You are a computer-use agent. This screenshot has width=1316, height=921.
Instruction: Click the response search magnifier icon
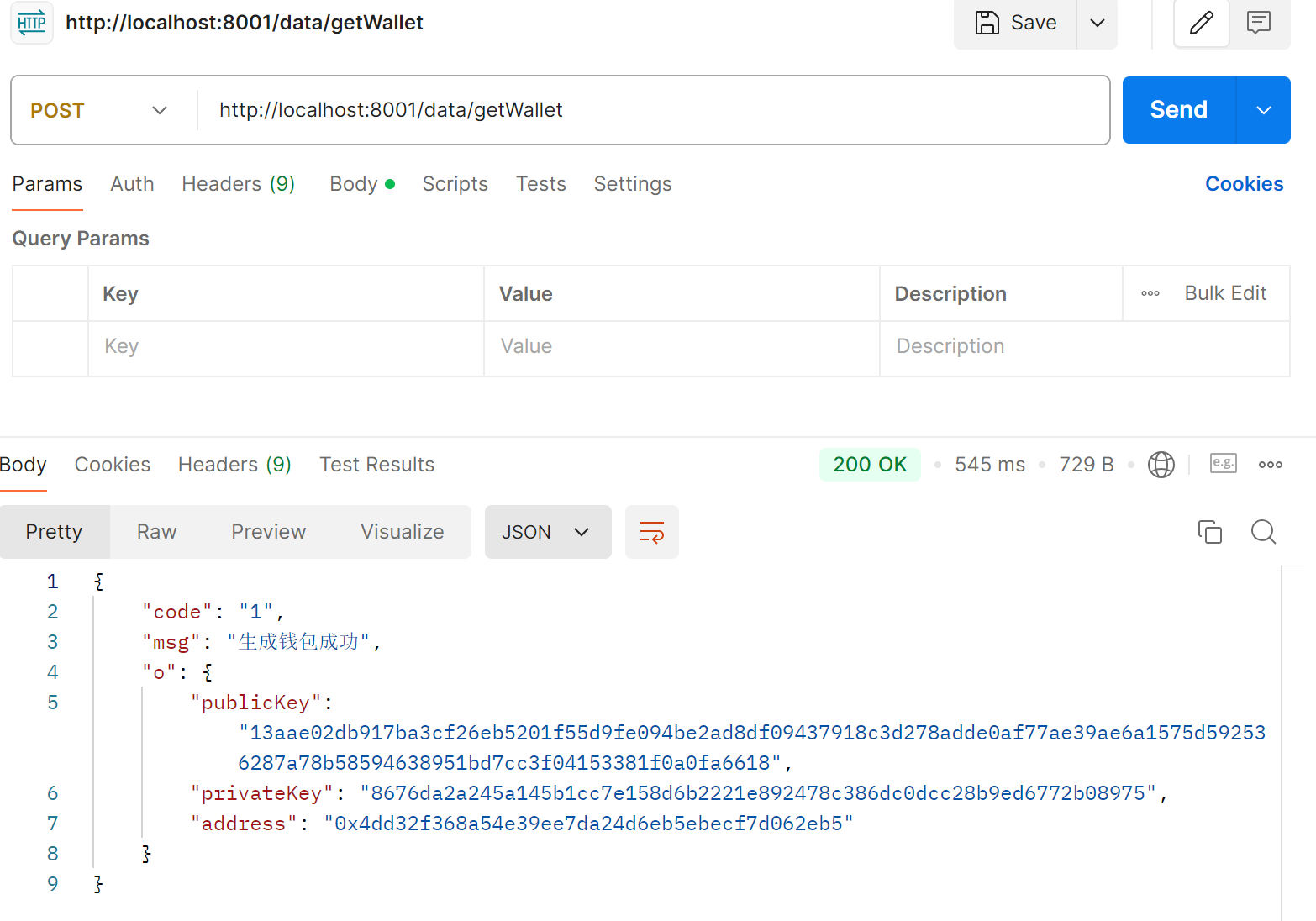click(1264, 532)
